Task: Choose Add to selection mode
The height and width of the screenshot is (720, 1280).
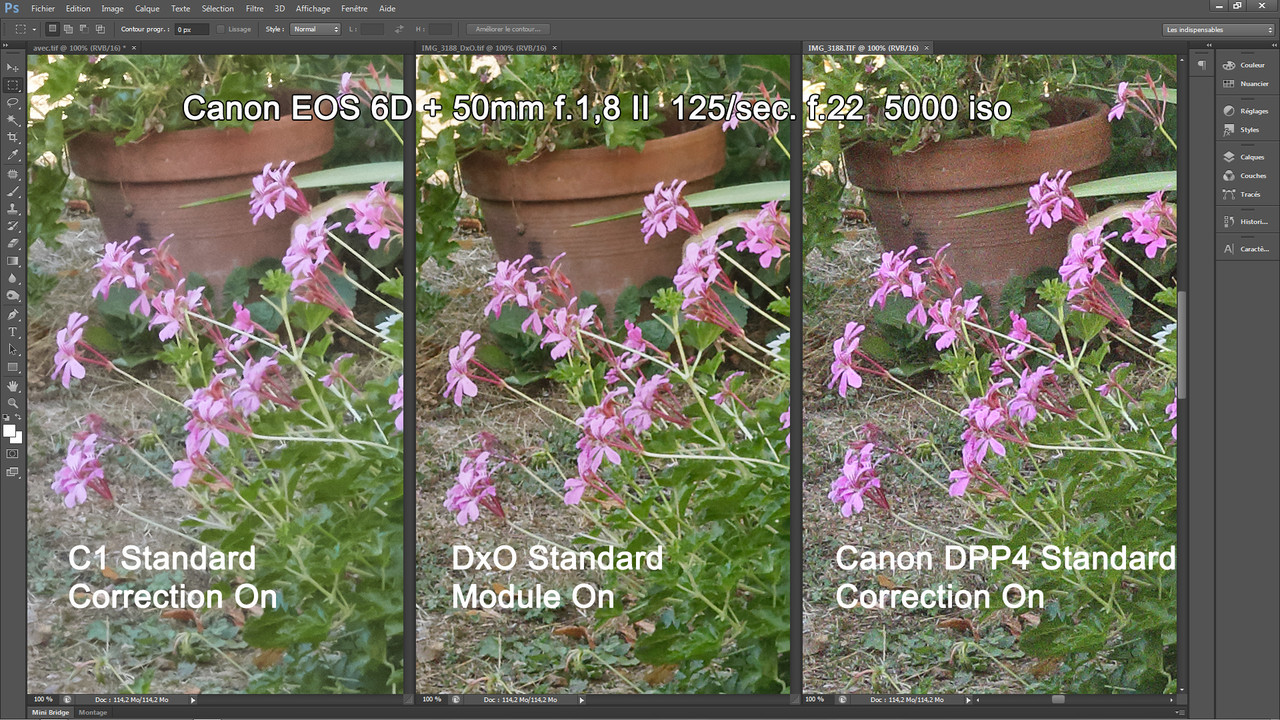Action: tap(68, 29)
